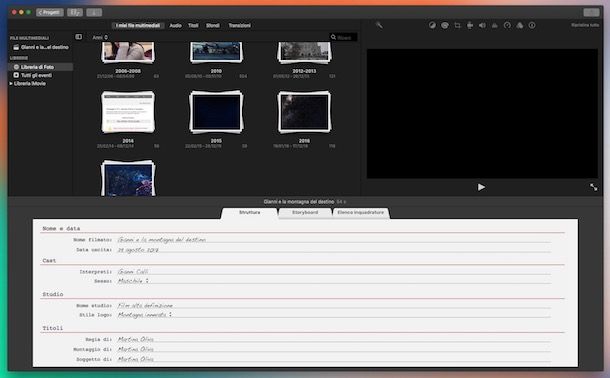The width and height of the screenshot is (610, 378).
Task: Edit the Interpreti name field
Action: point(334,271)
